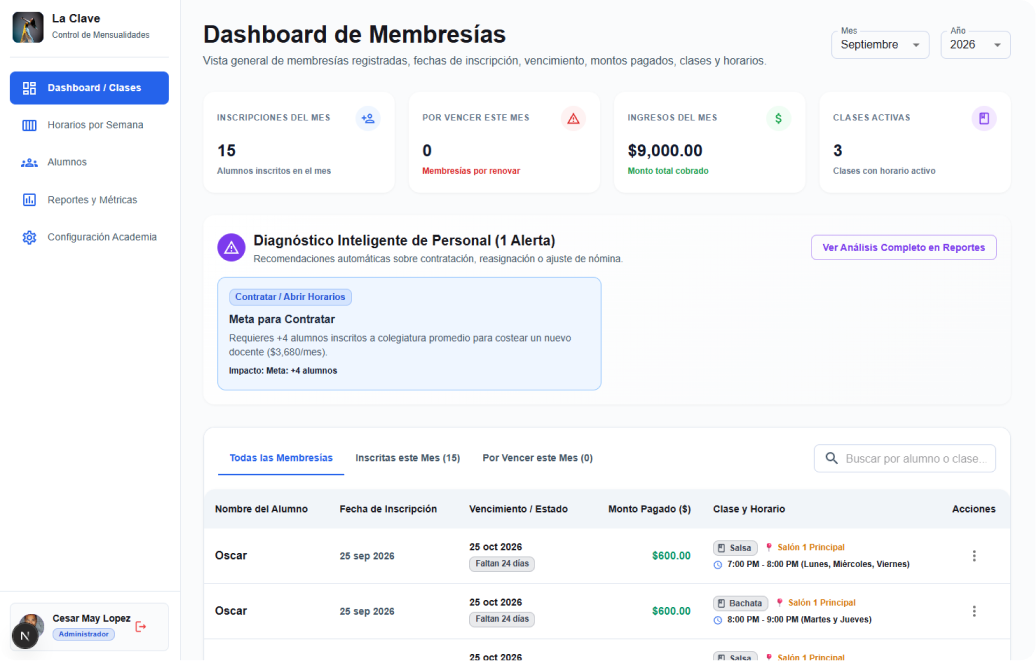Click the $9,000.00 ingresos value

click(x=665, y=151)
